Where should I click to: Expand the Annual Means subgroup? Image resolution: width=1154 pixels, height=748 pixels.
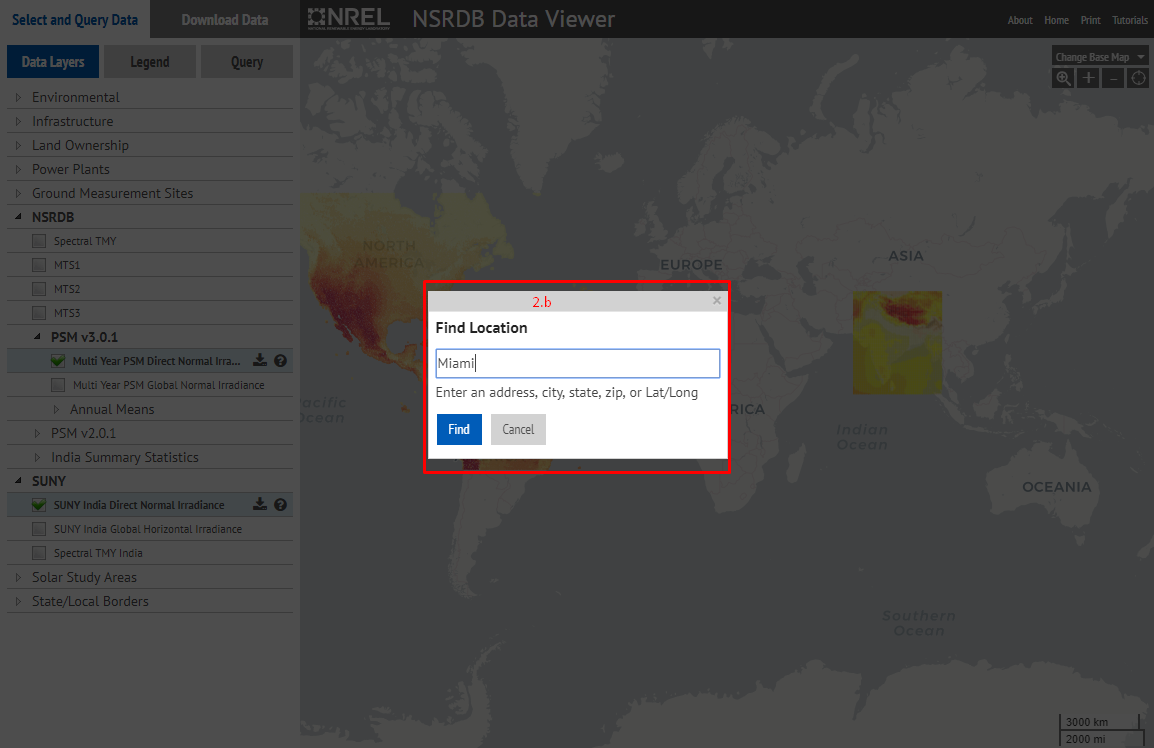tap(57, 409)
